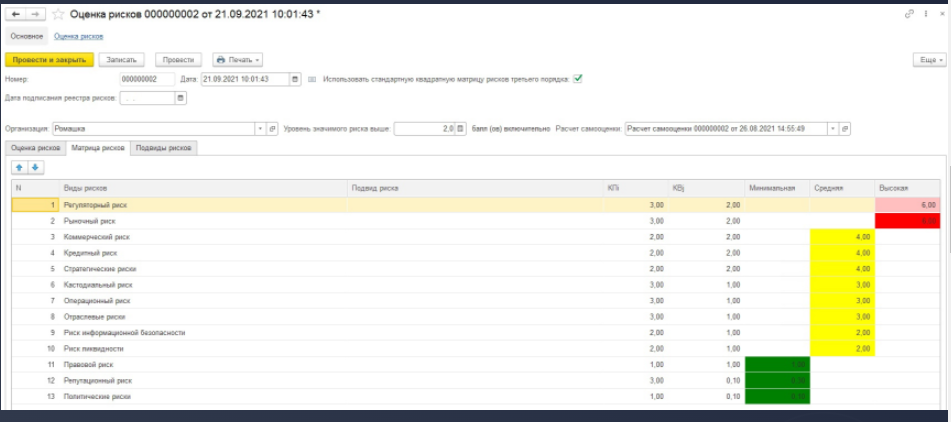Open calendar picker for the Дата field

coord(295,79)
